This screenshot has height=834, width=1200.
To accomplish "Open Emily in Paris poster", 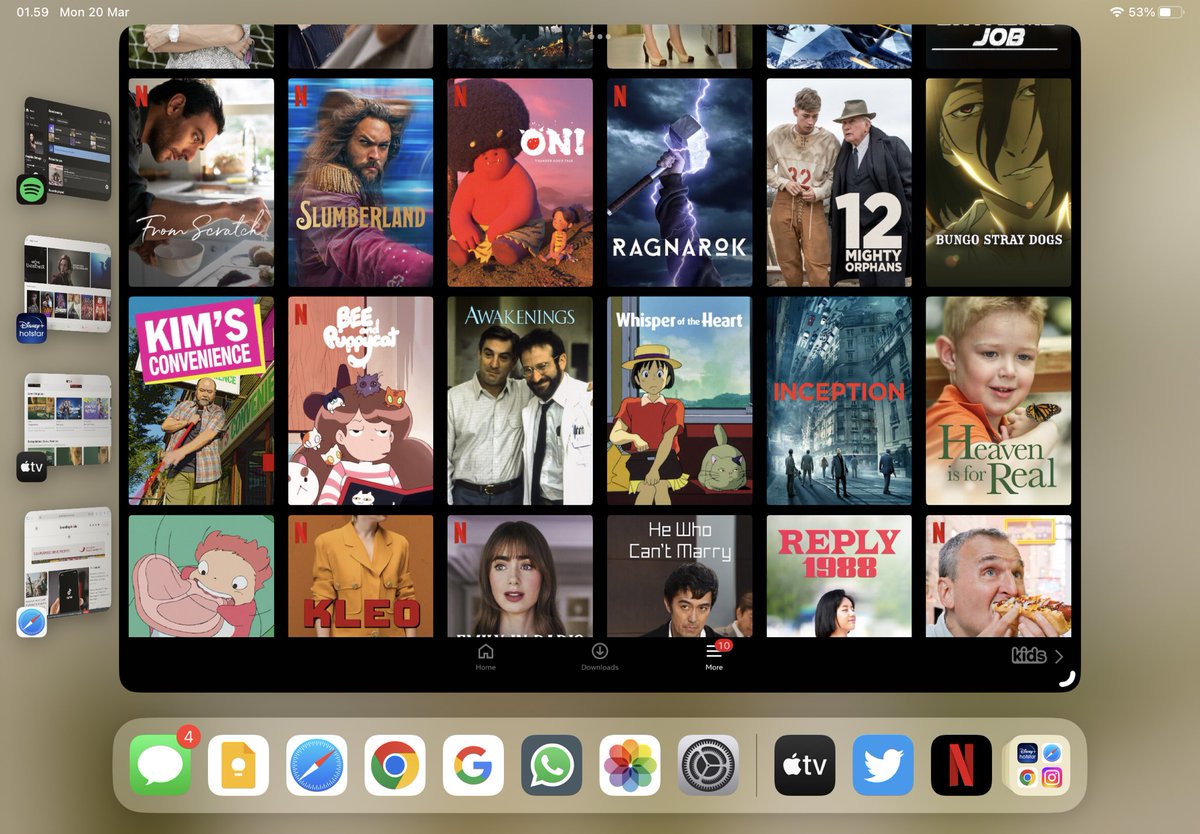I will pyautogui.click(x=520, y=576).
